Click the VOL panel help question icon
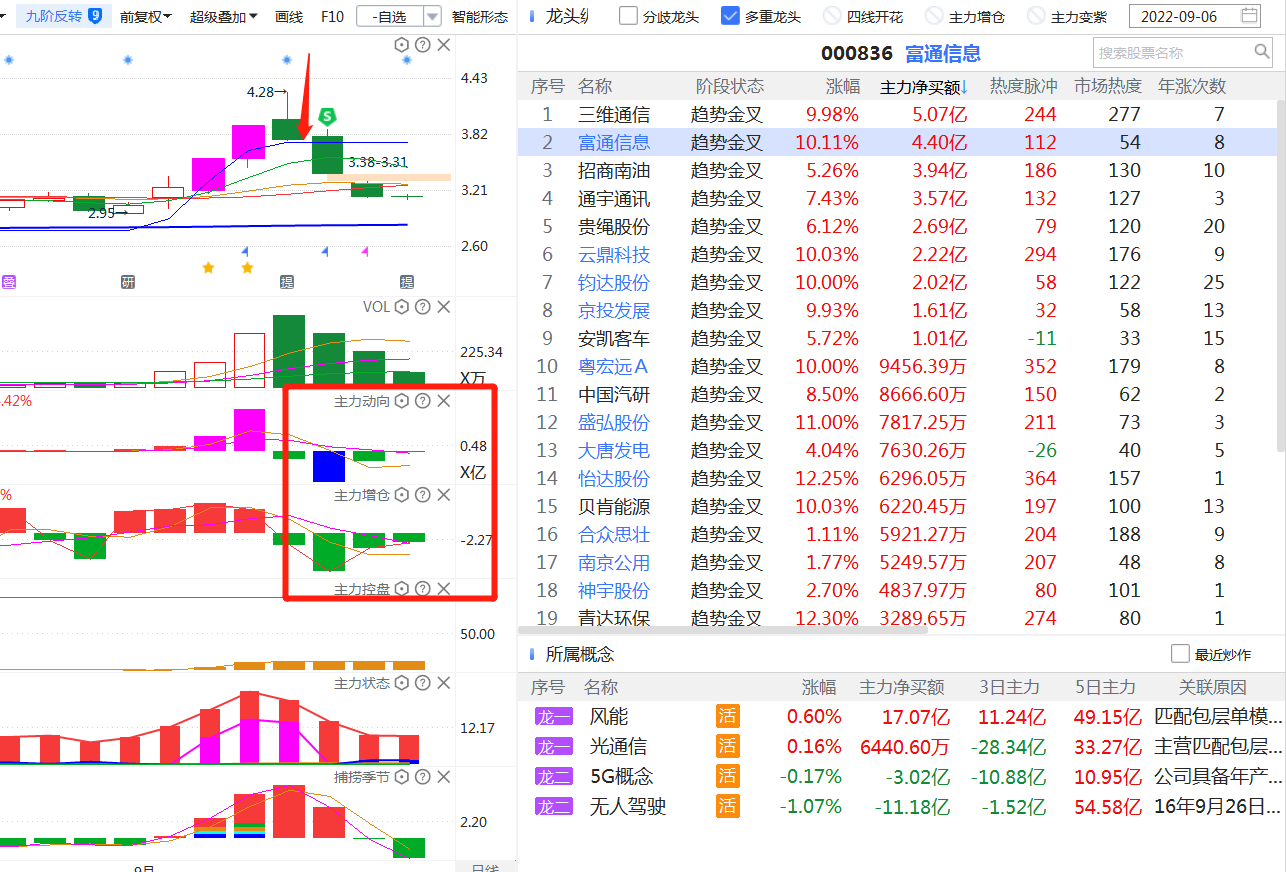 click(x=423, y=307)
